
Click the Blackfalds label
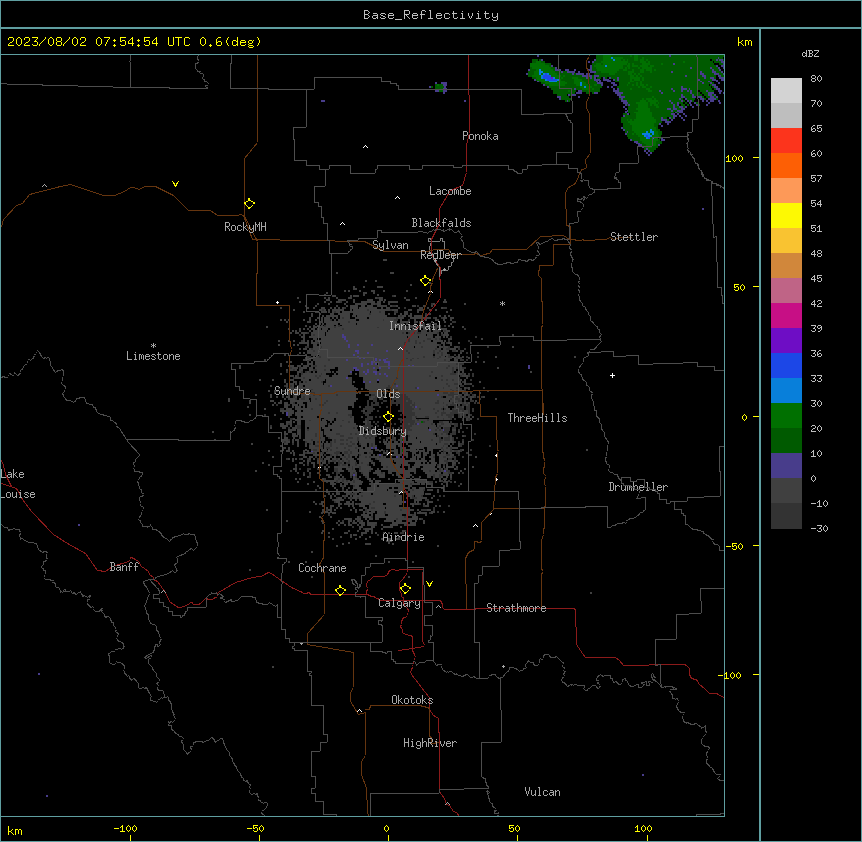coord(441,223)
